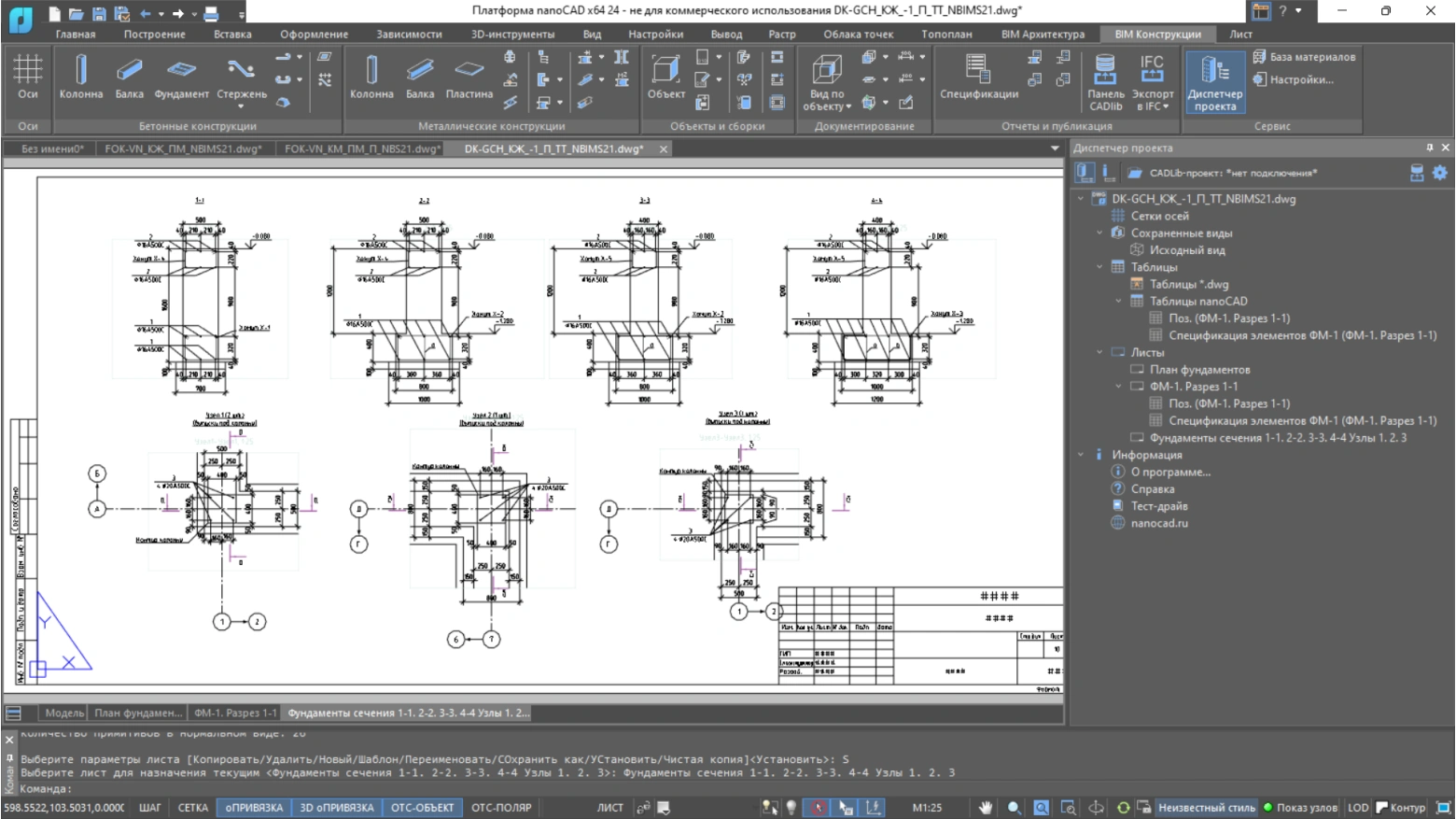Open the Спецификации tool
The image size is (1456, 819).
(x=978, y=76)
